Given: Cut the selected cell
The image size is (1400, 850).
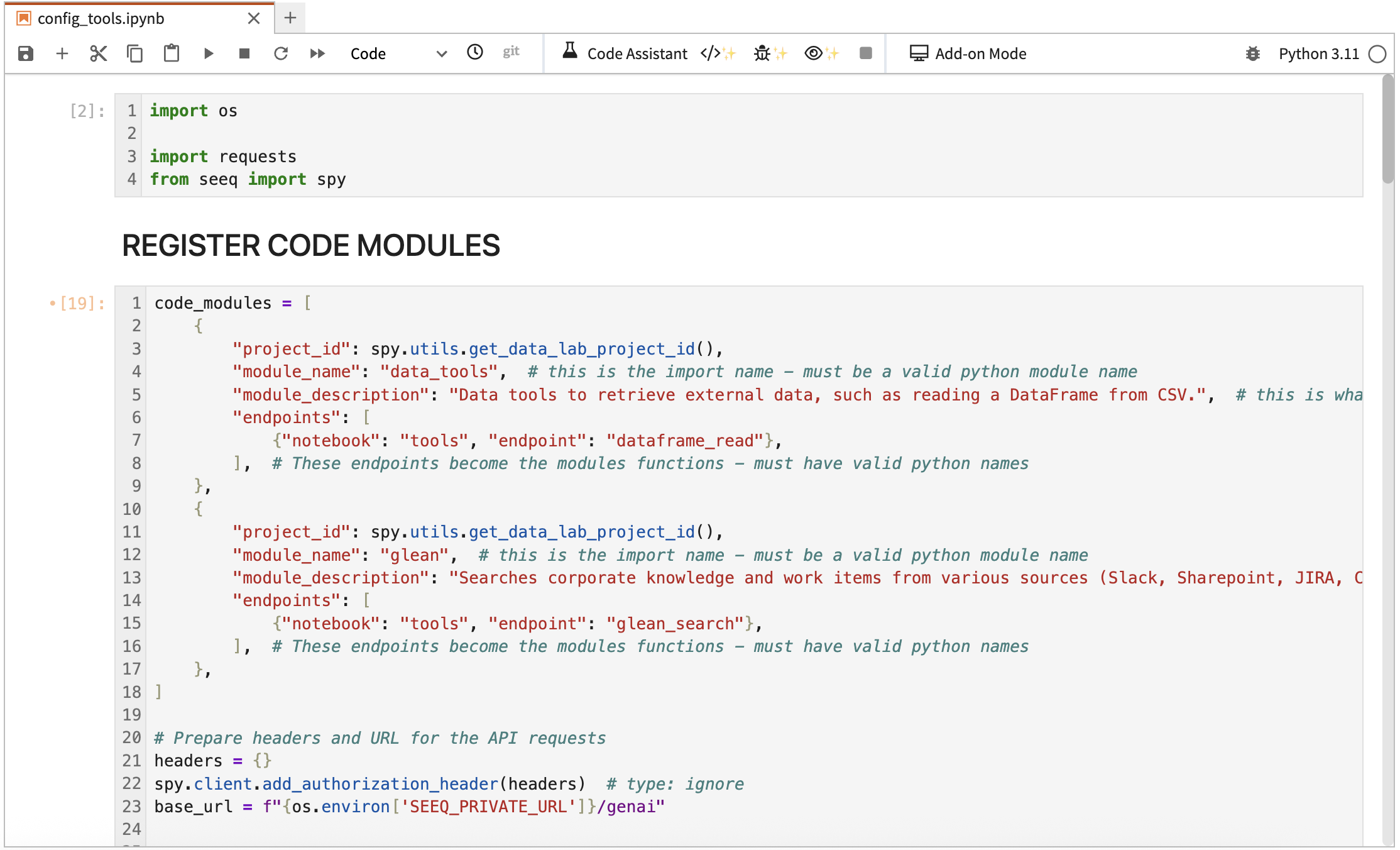Looking at the screenshot, I should pyautogui.click(x=99, y=53).
